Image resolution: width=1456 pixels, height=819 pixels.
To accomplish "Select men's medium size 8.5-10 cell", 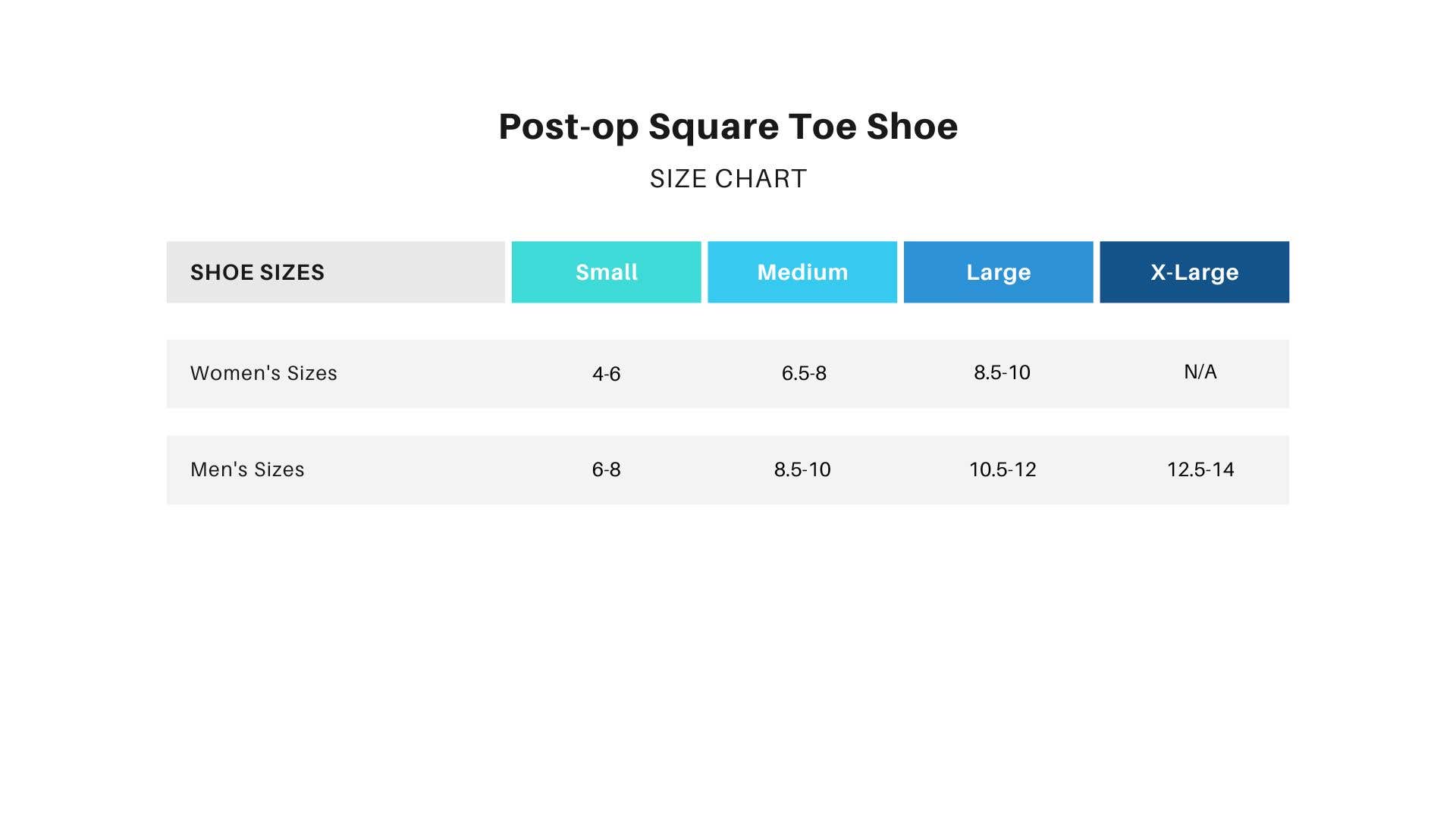I will (802, 469).
